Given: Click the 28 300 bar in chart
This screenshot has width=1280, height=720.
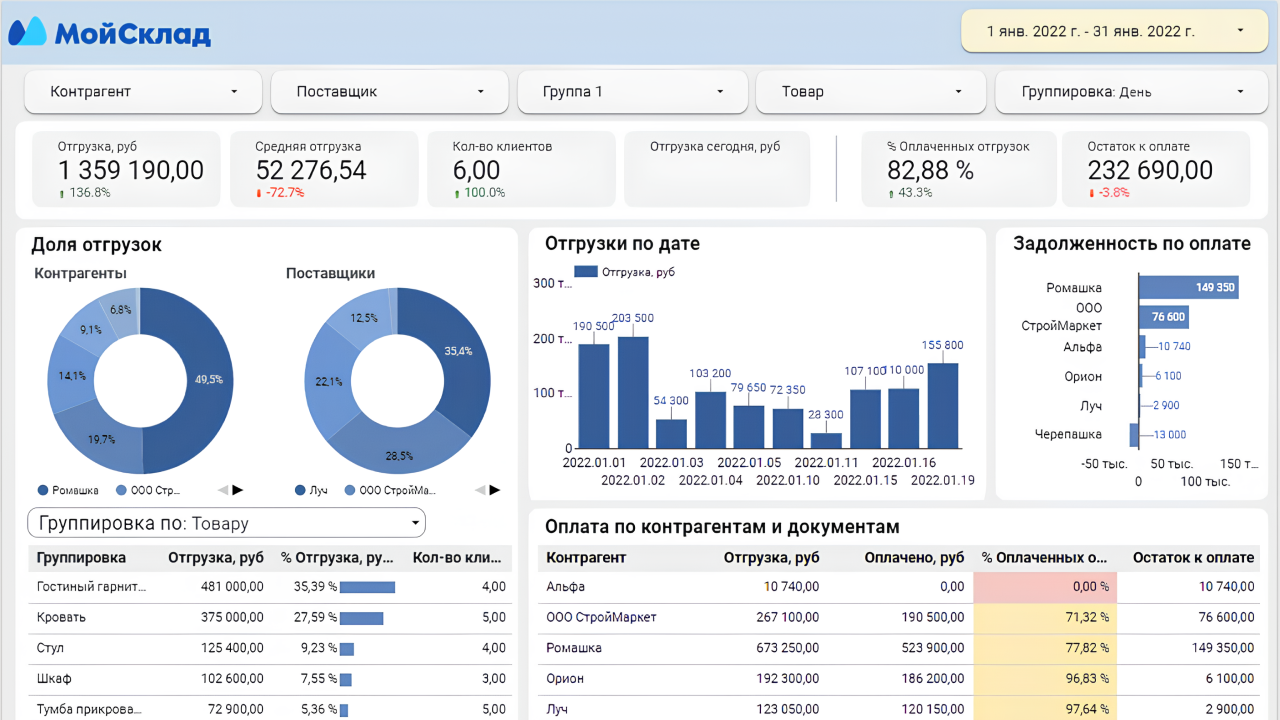Looking at the screenshot, I should 826,440.
